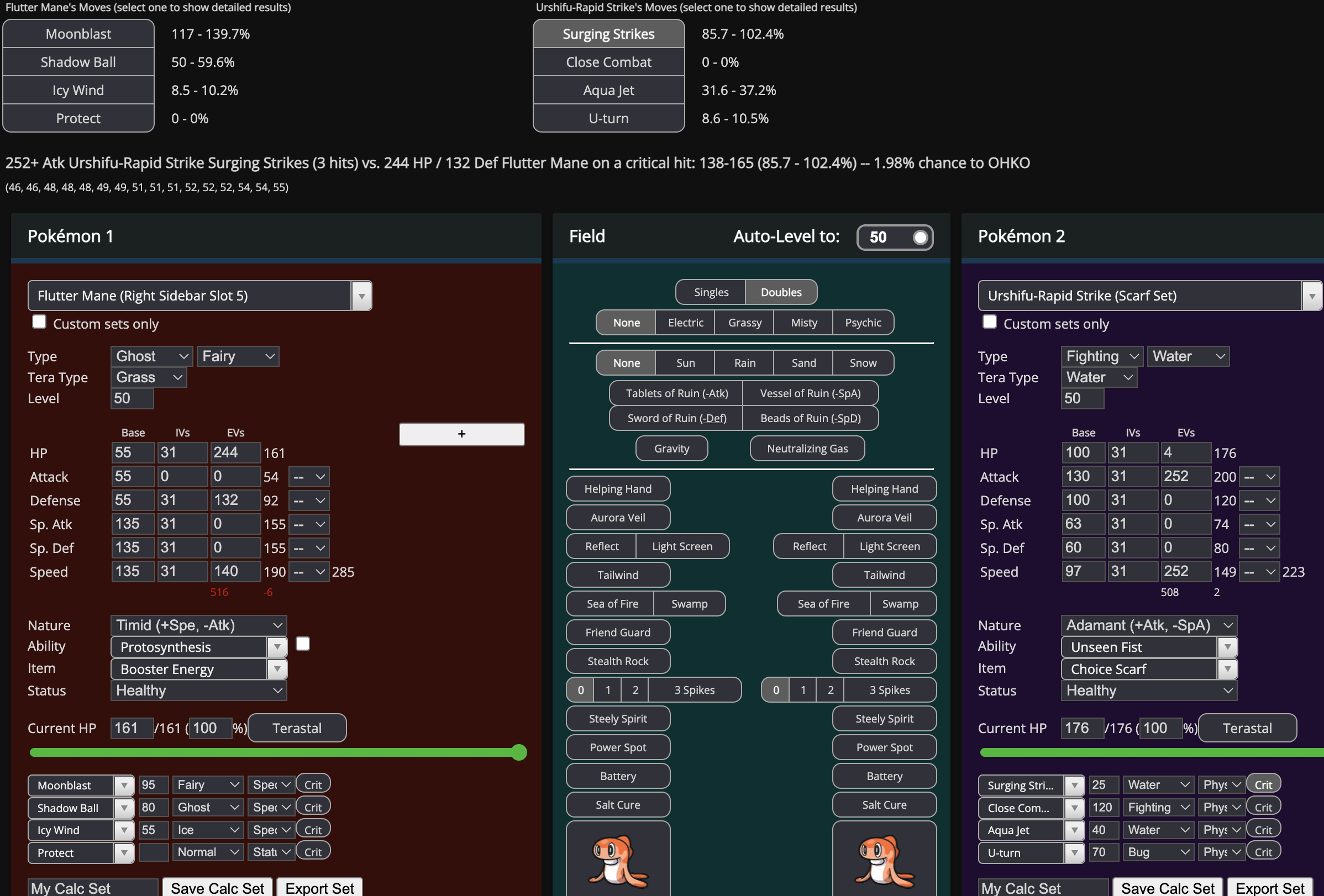The width and height of the screenshot is (1324, 896).
Task: Open Timid nature dropdown
Action: [198, 625]
